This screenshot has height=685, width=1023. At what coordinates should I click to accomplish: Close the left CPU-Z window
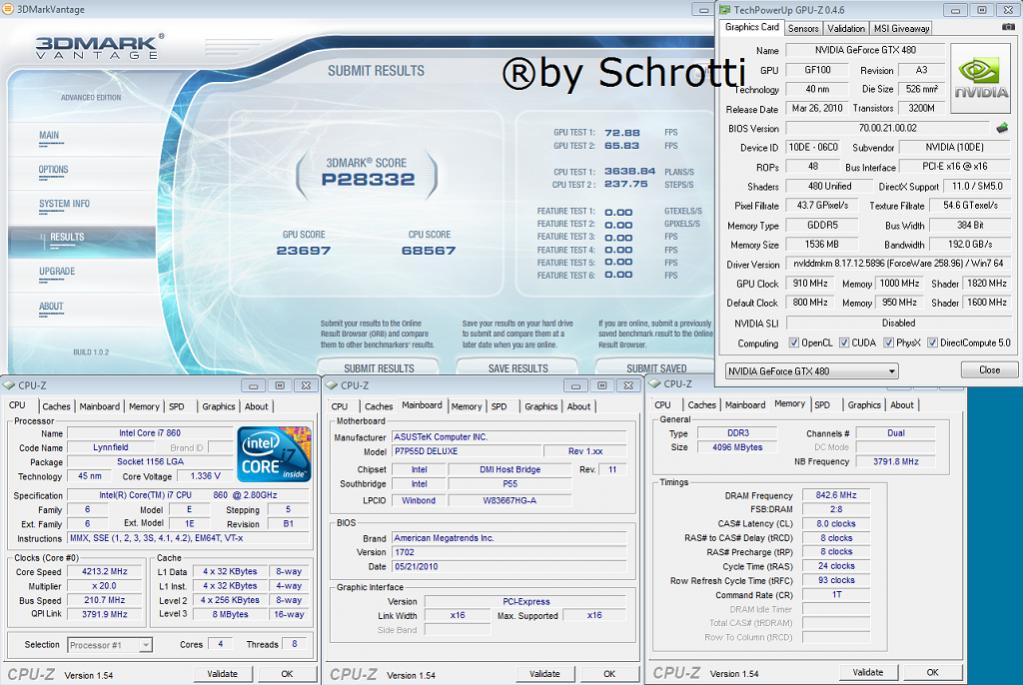pyautogui.click(x=305, y=386)
